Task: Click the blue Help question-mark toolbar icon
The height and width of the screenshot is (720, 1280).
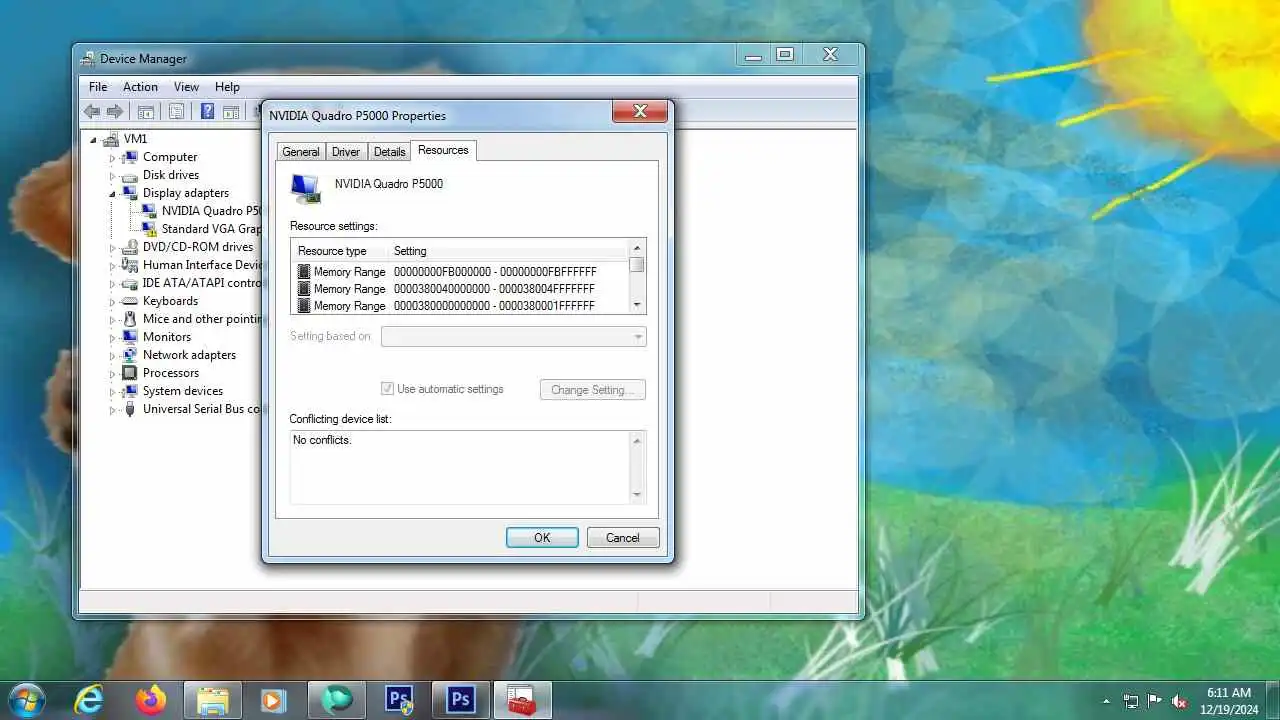Action: click(x=207, y=112)
